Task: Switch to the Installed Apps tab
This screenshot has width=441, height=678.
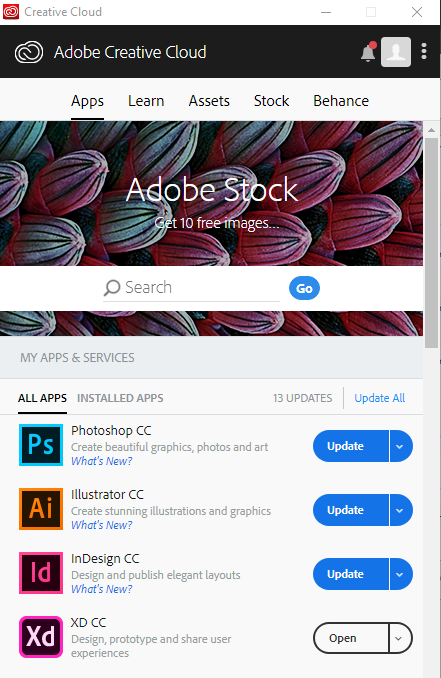Action: click(120, 398)
